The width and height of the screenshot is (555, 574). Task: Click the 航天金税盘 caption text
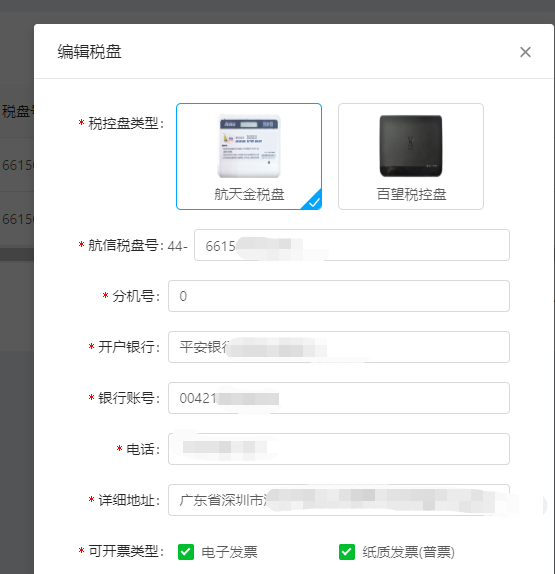[249, 194]
